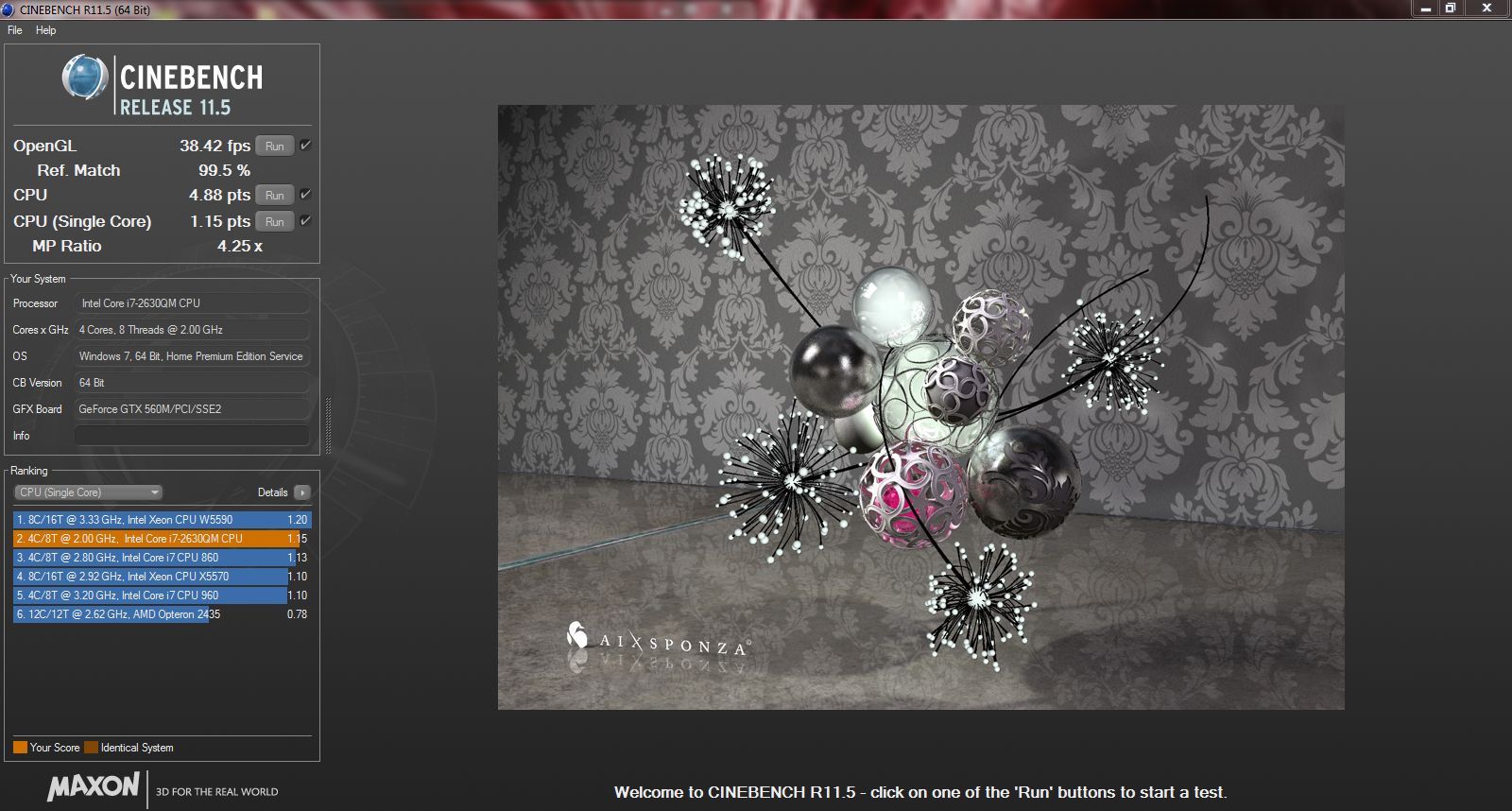This screenshot has width=1512, height=811.
Task: Click the rendered spheres preview image
Action: pyautogui.click(x=921, y=407)
